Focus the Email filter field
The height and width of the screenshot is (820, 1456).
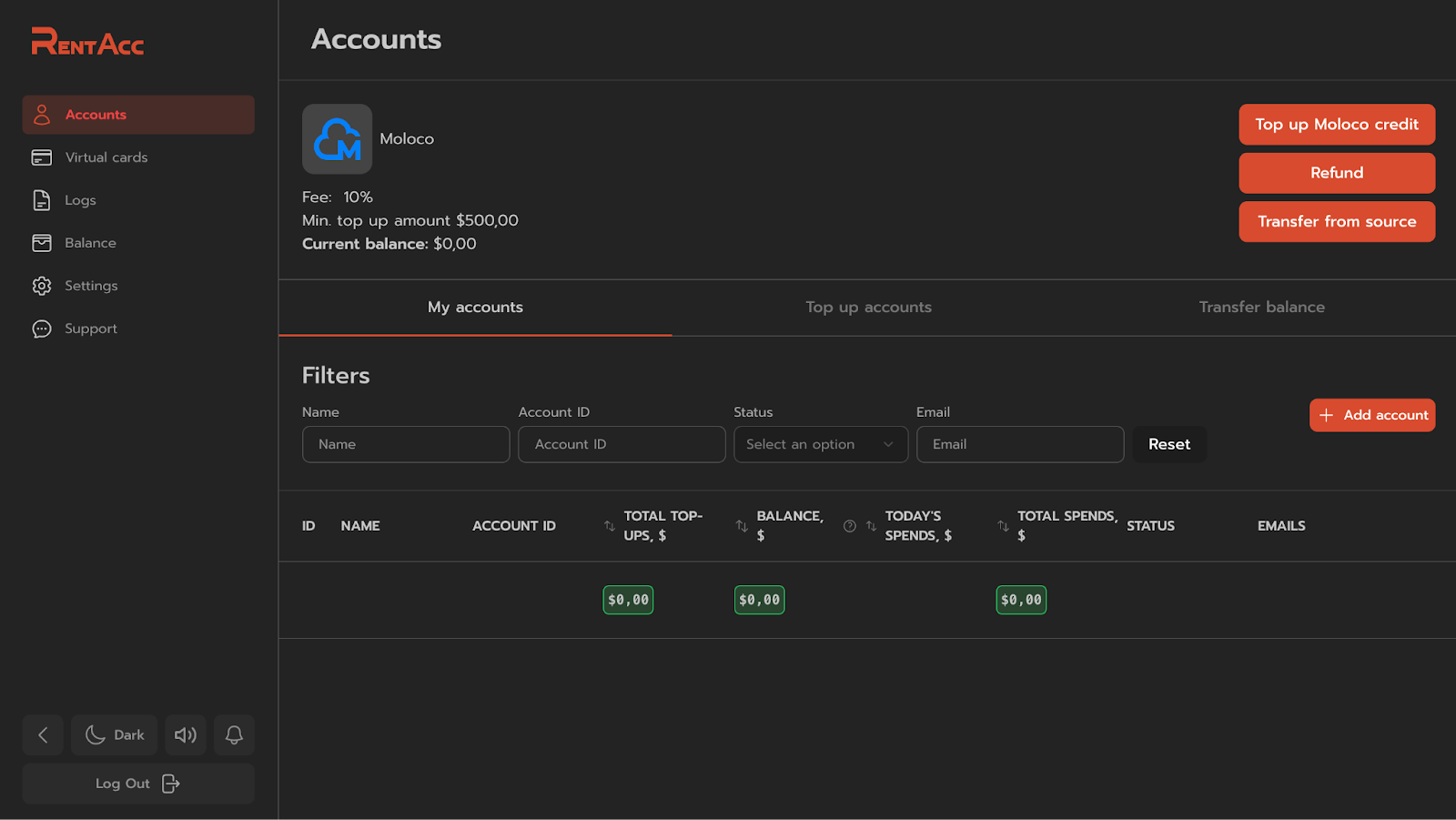(1020, 444)
